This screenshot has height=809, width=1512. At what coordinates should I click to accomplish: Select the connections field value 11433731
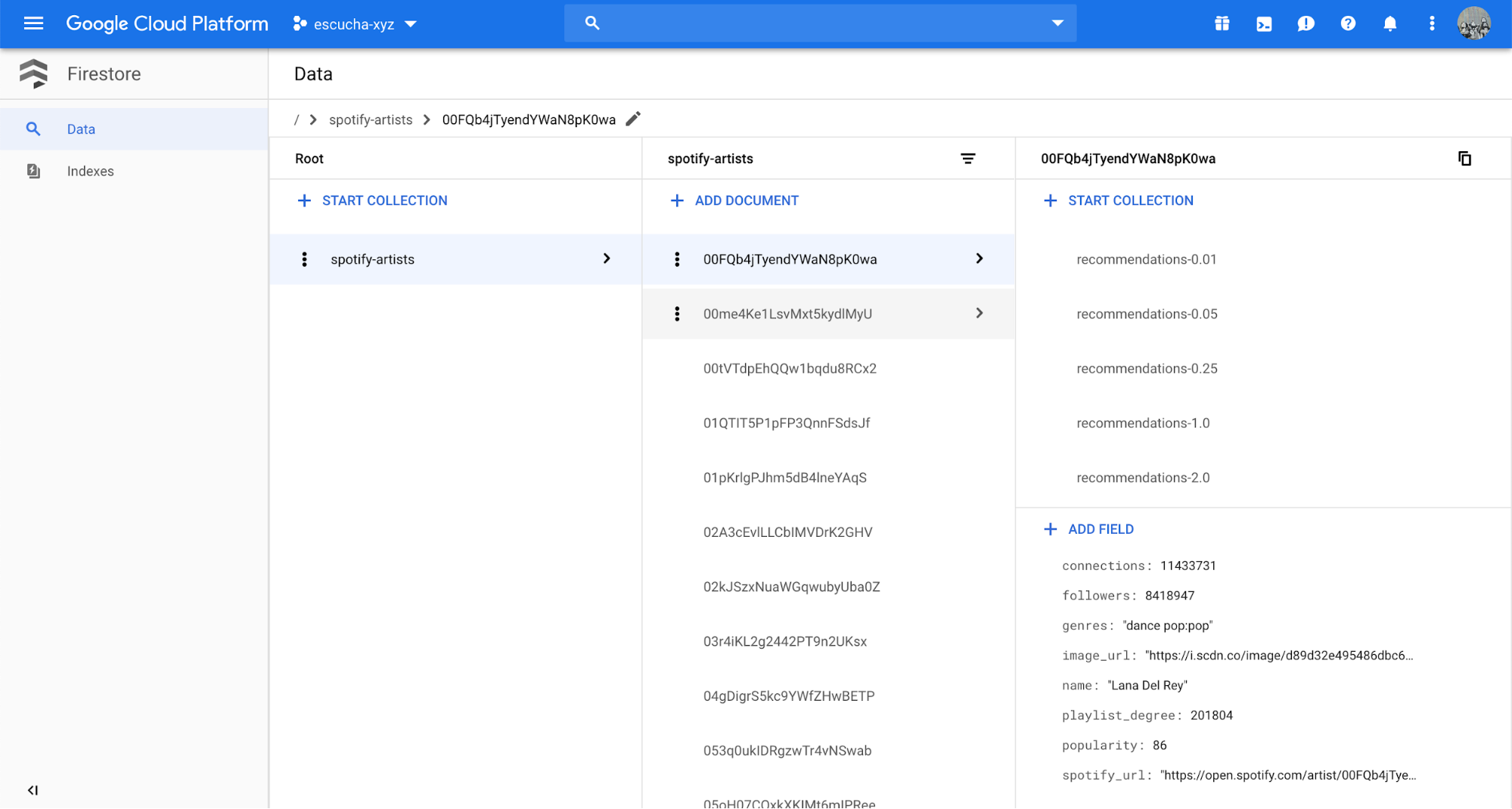[1188, 566]
